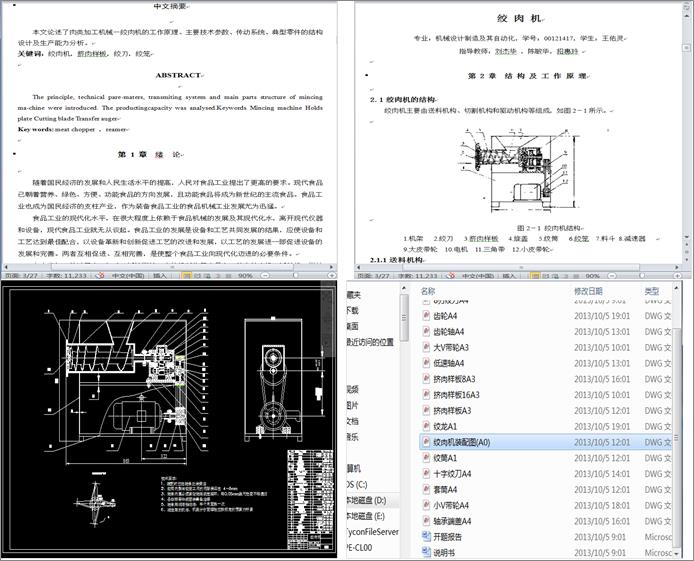Click right arrow of right Word horizontal scrollbar
Image resolution: width=694 pixels, height=561 pixels.
coord(677,267)
